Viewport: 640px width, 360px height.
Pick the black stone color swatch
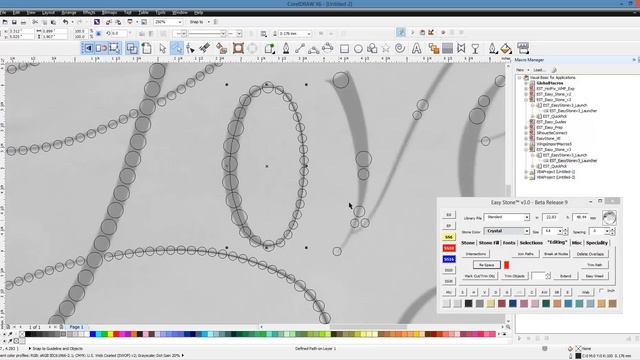pyautogui.click(x=469, y=303)
